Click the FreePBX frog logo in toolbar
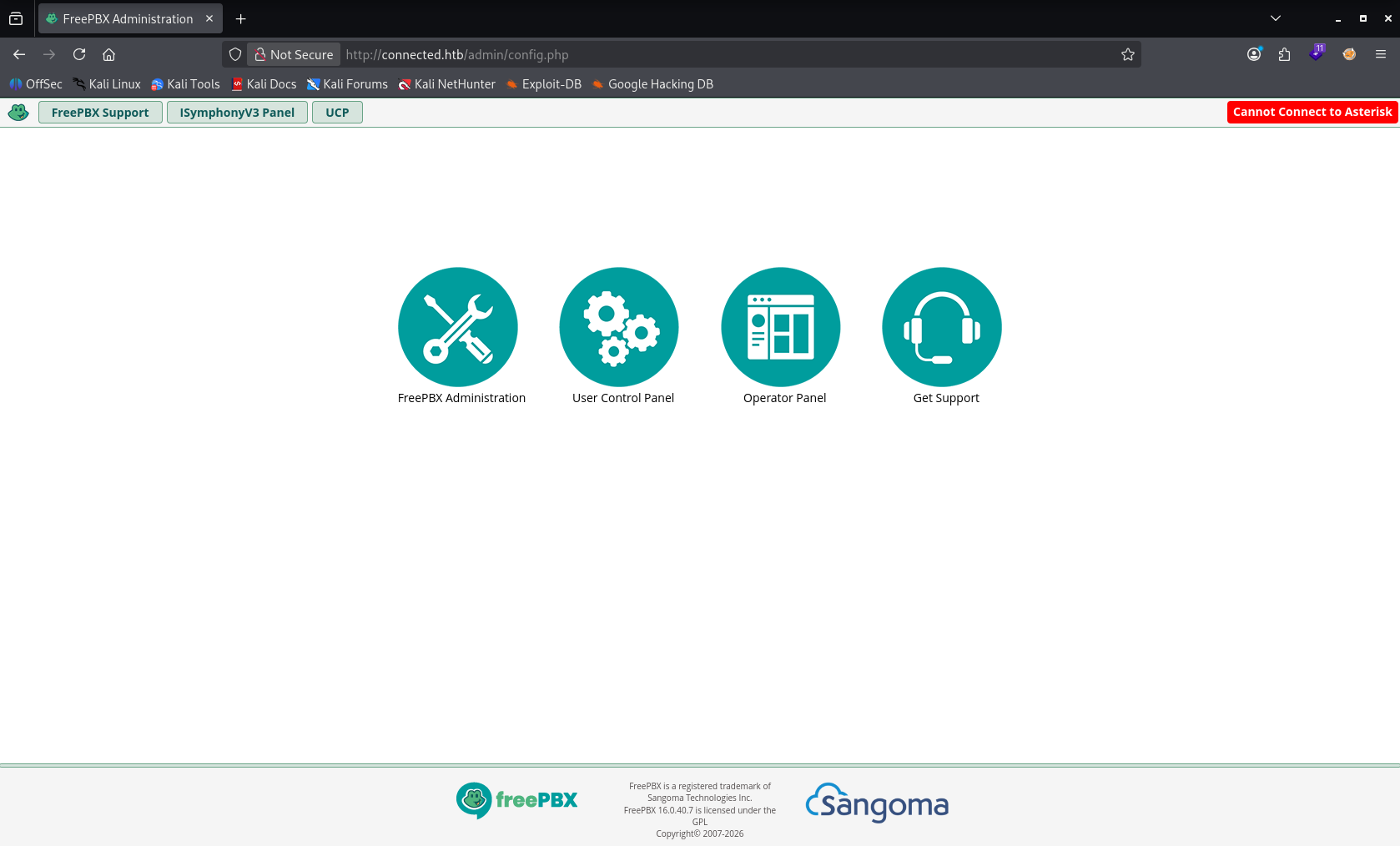Screen dimensions: 1400x846 18,112
